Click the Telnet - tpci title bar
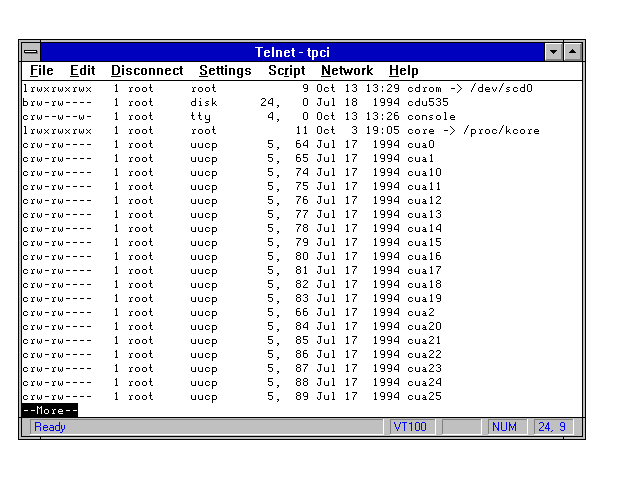640x480 pixels. pos(300,51)
